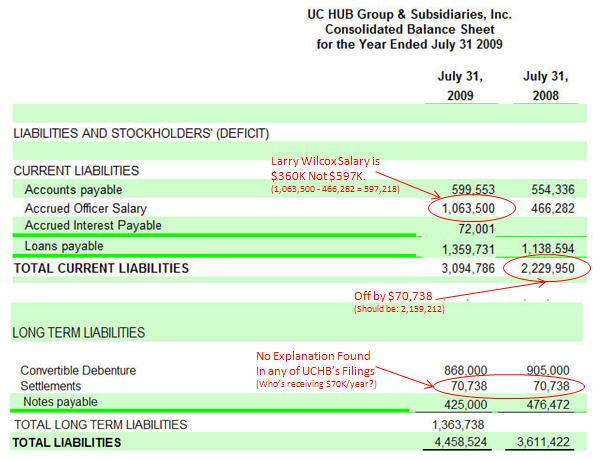This screenshot has width=604, height=459.
Task: Select the 'Accounts payable' row label
Action: tap(73, 189)
